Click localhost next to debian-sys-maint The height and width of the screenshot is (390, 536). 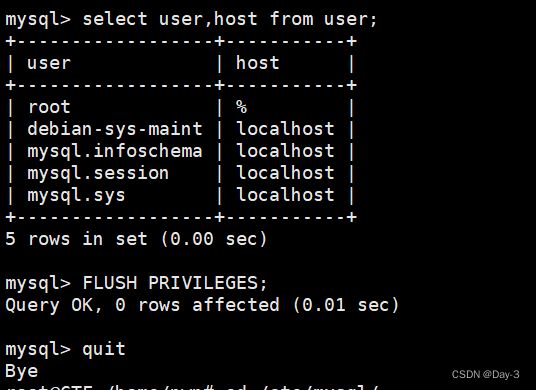click(x=285, y=129)
